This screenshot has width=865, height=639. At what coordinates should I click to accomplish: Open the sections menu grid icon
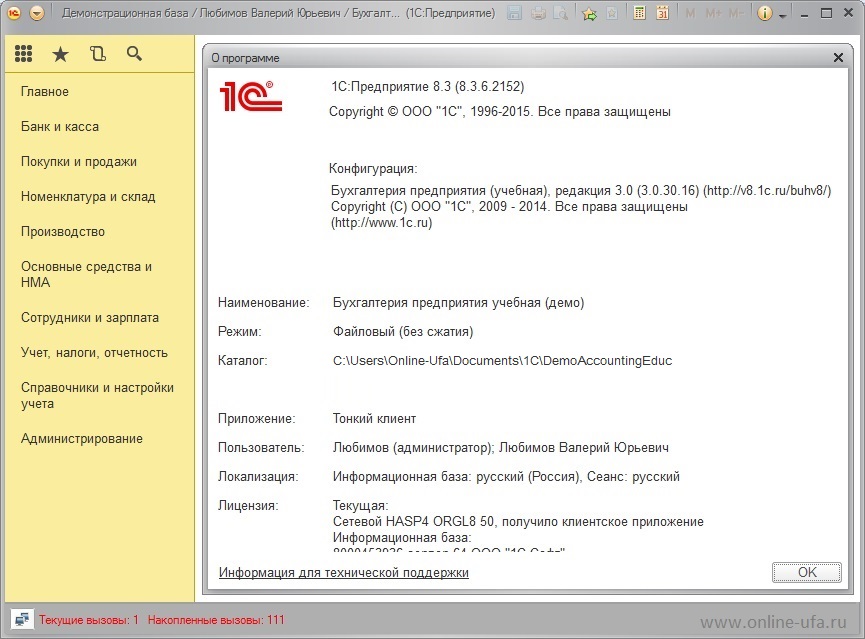pos(23,54)
